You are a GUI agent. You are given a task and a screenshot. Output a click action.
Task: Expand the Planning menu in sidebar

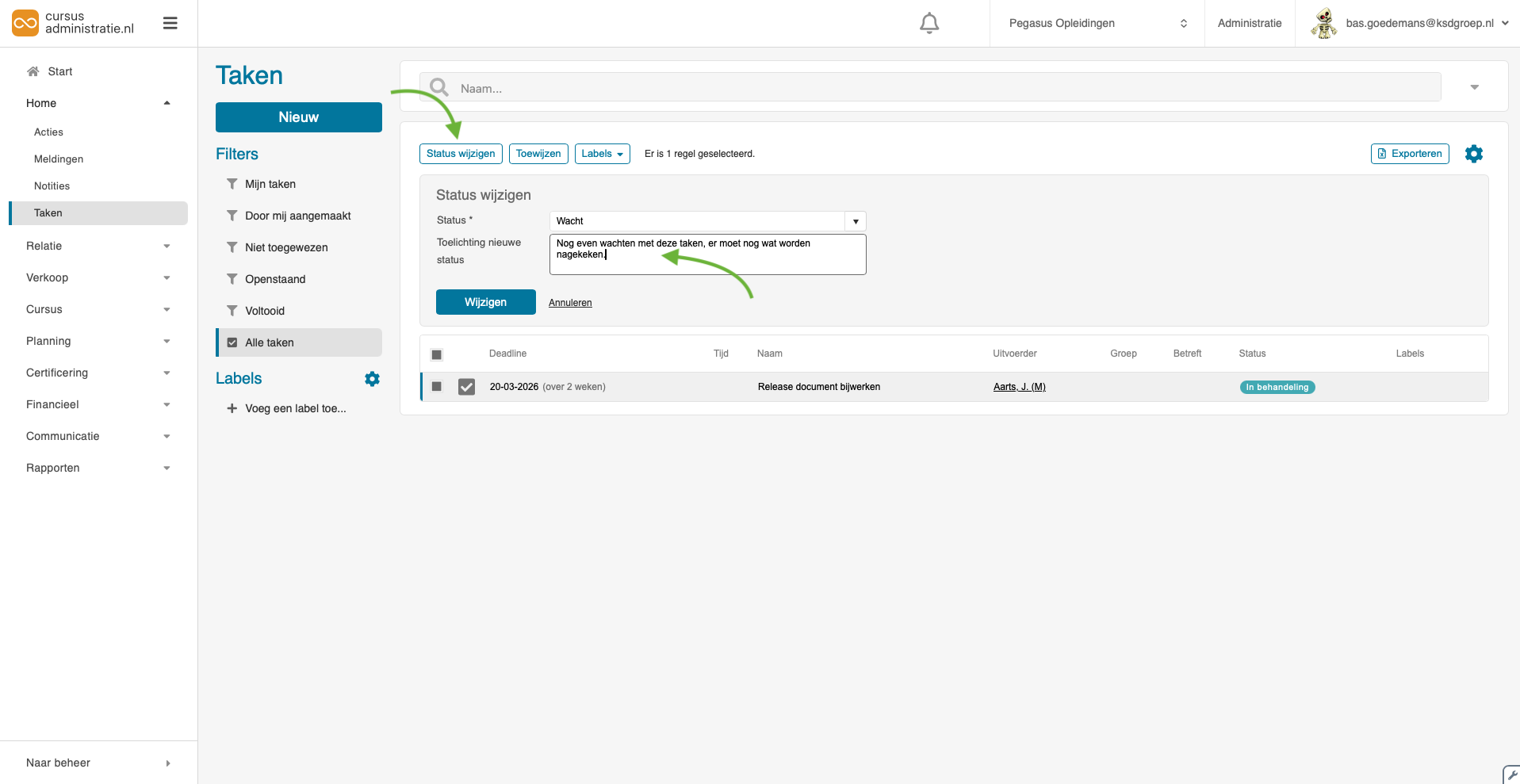(x=98, y=341)
